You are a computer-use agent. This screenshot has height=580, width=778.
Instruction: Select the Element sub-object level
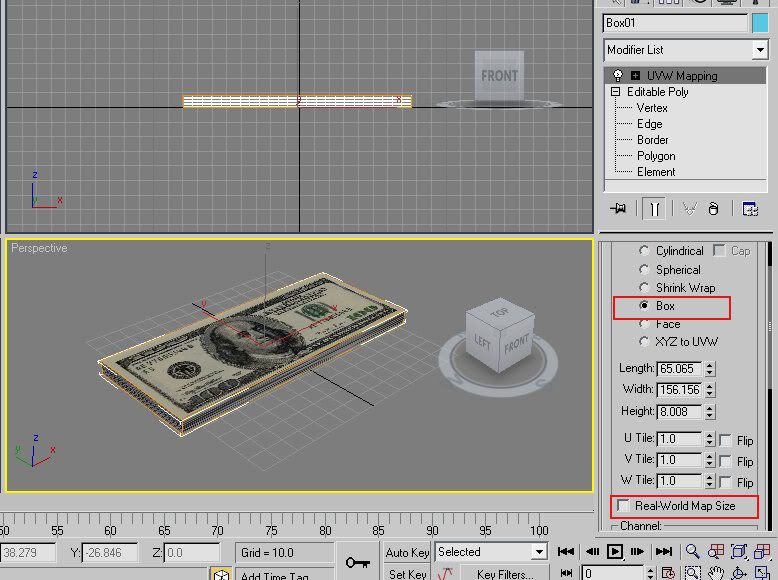[656, 172]
